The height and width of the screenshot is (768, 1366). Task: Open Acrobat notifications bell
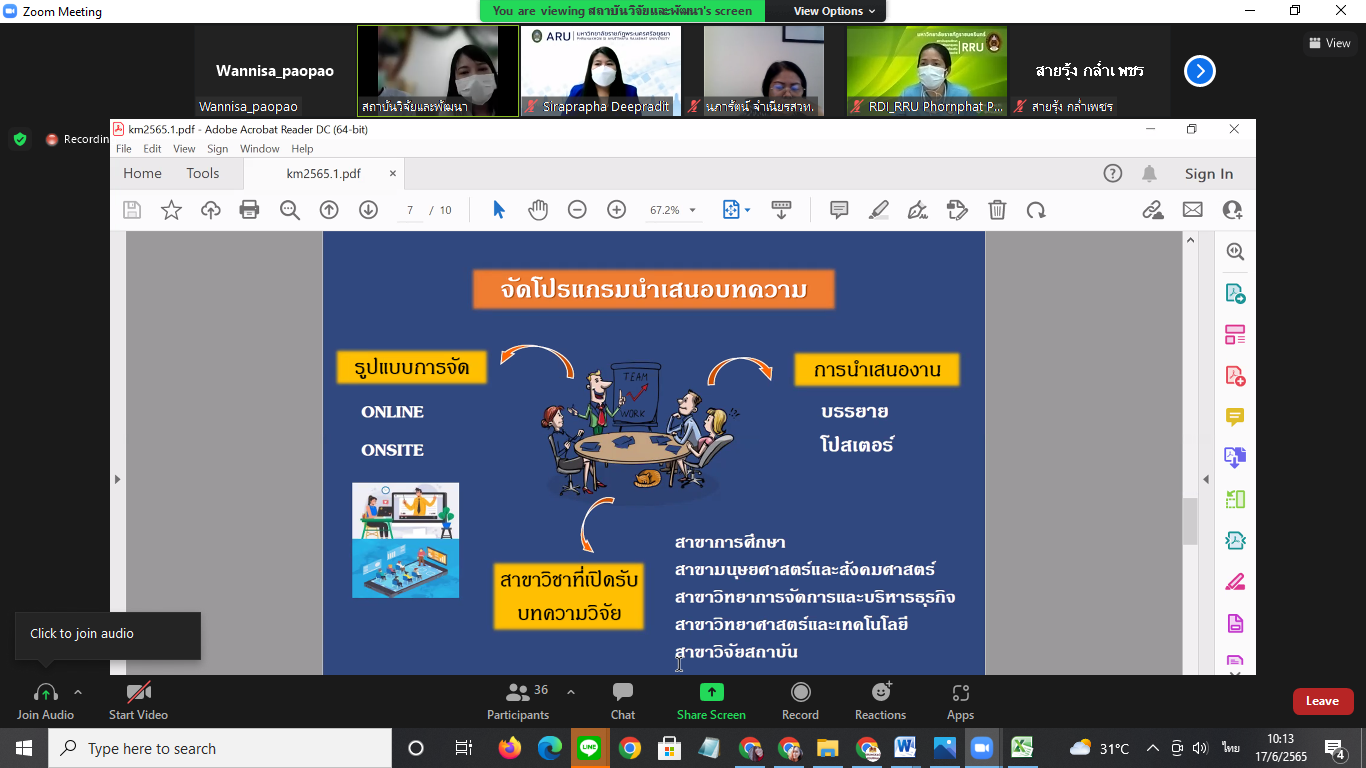[1150, 173]
